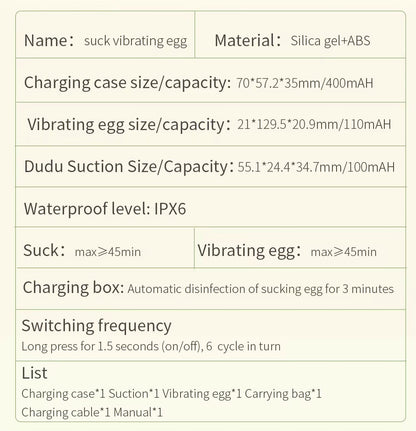This screenshot has height=431, width=416.
Task: Click the Name label
Action: (x=49, y=41)
